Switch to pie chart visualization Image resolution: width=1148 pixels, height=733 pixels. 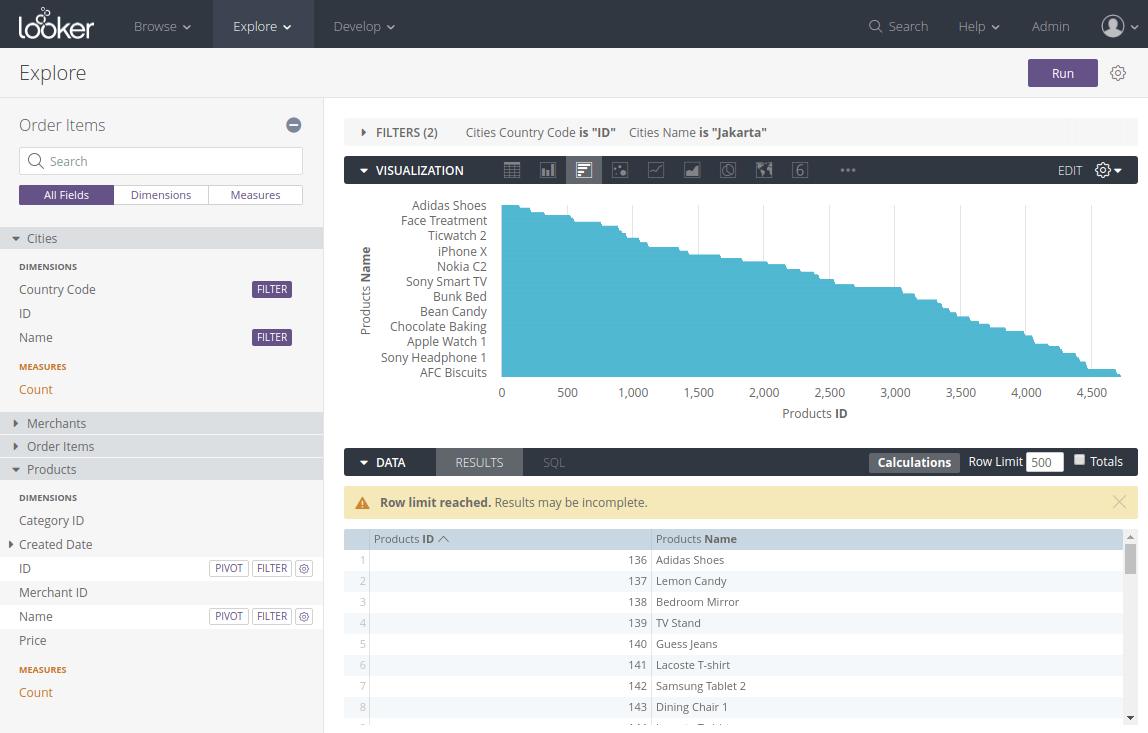728,170
